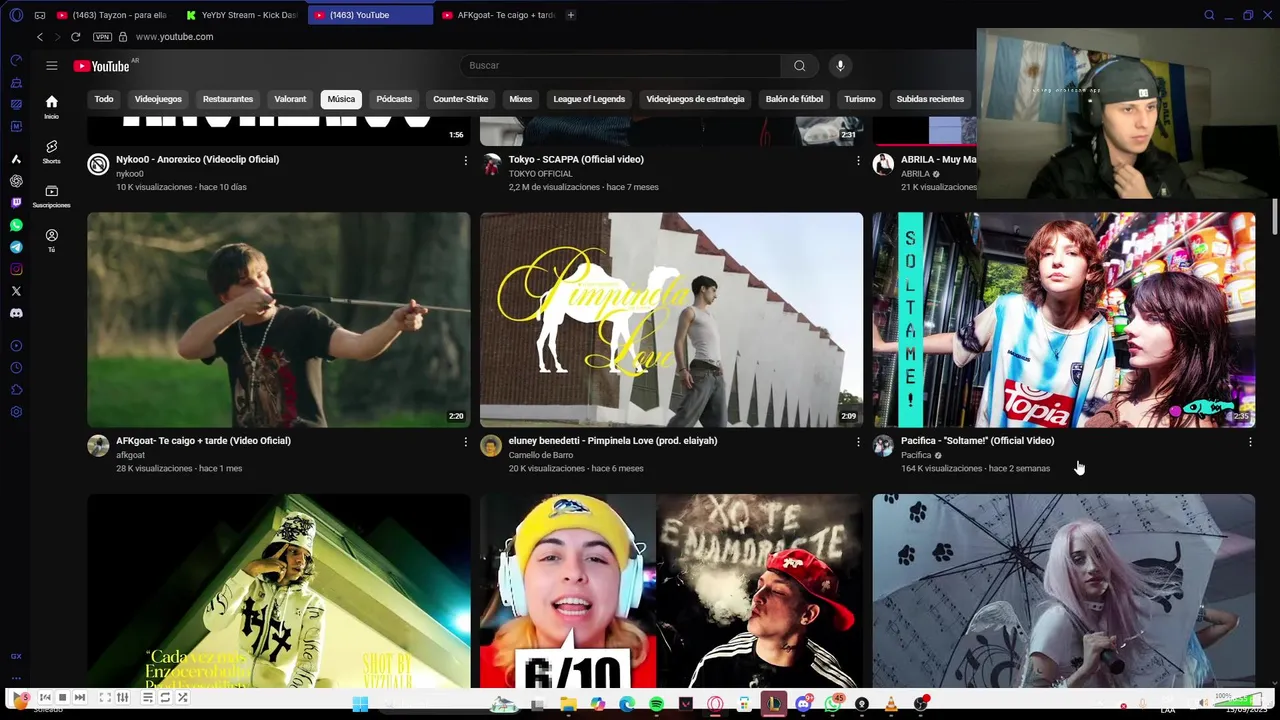Select the Mixes filter chip
Screen dimensions: 1280x720
tap(520, 99)
